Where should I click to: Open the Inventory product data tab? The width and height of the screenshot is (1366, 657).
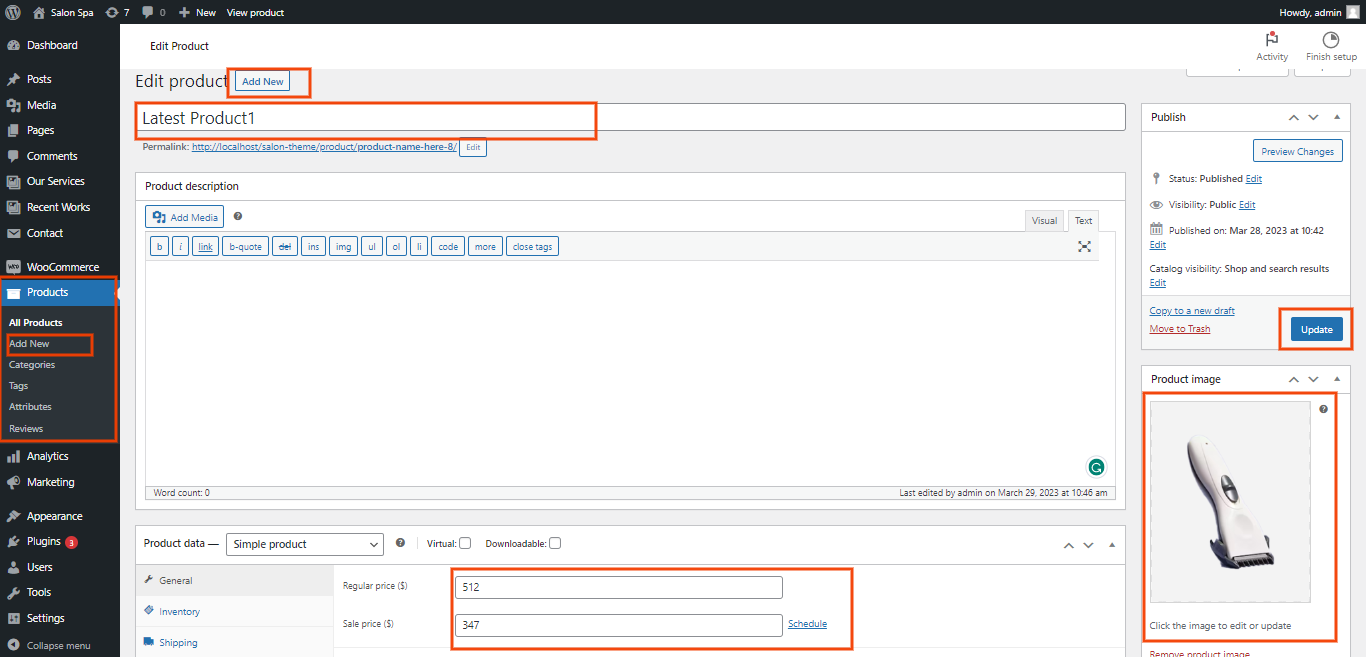click(x=179, y=611)
